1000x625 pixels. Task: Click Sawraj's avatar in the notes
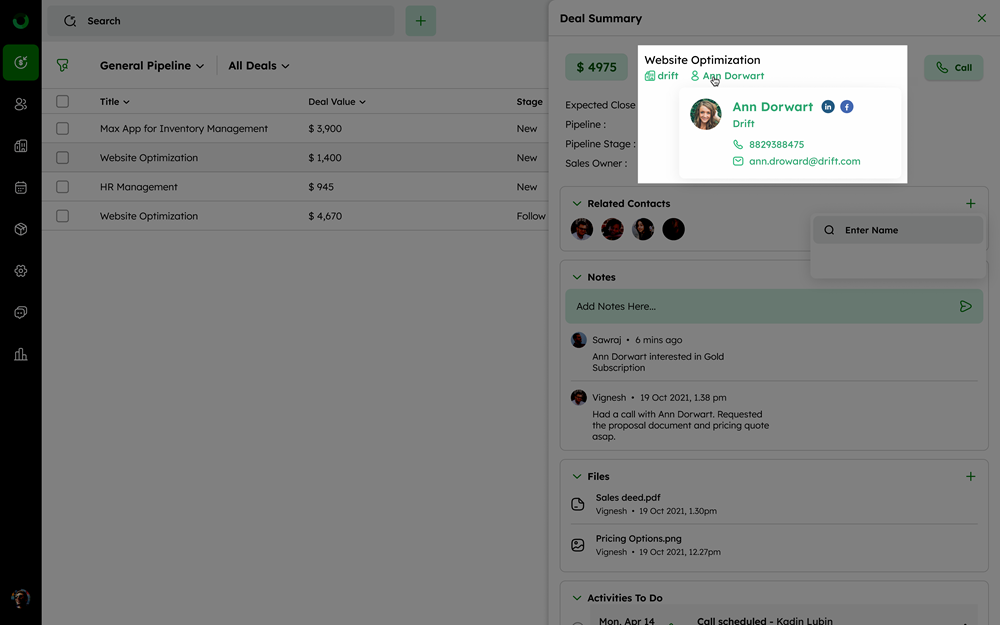[x=578, y=340]
